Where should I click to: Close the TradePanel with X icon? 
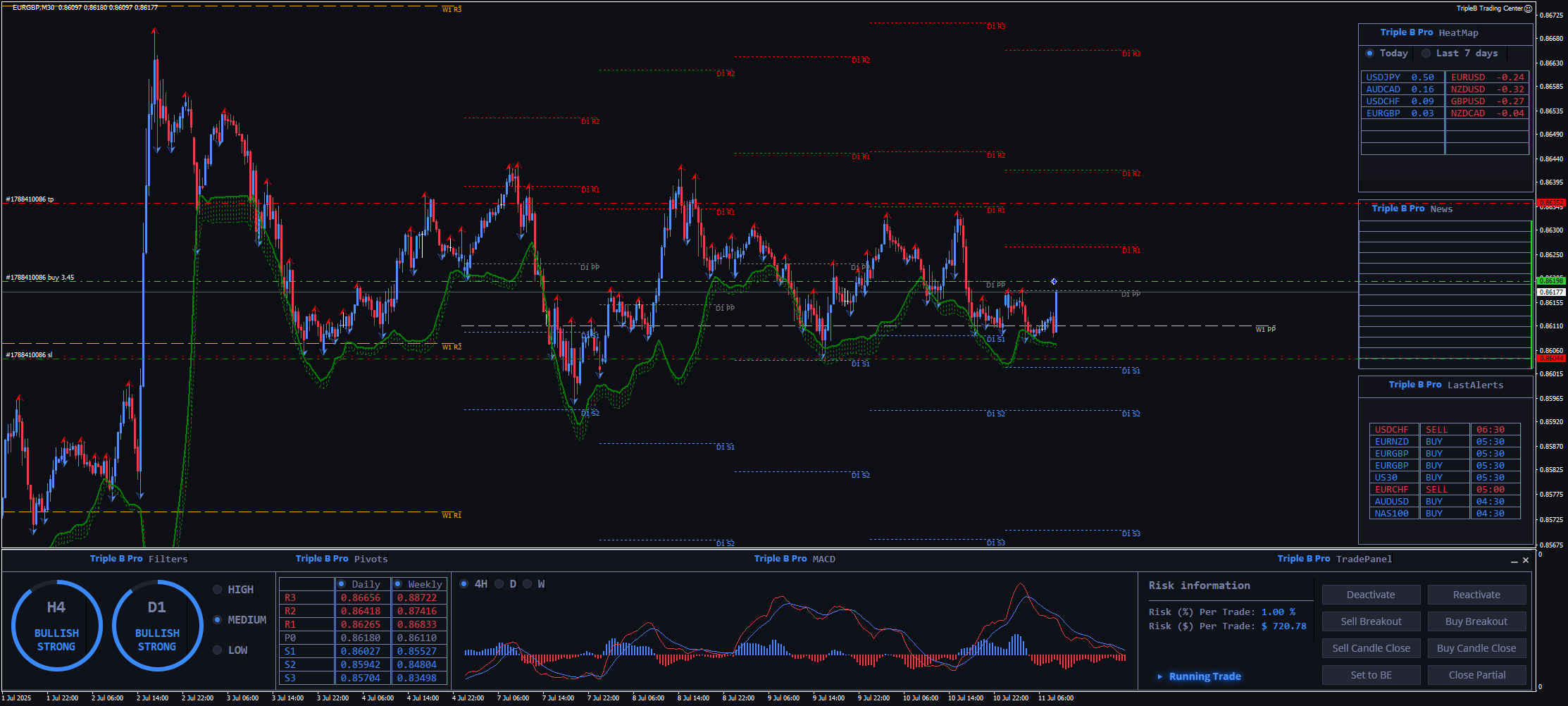pyautogui.click(x=1526, y=560)
